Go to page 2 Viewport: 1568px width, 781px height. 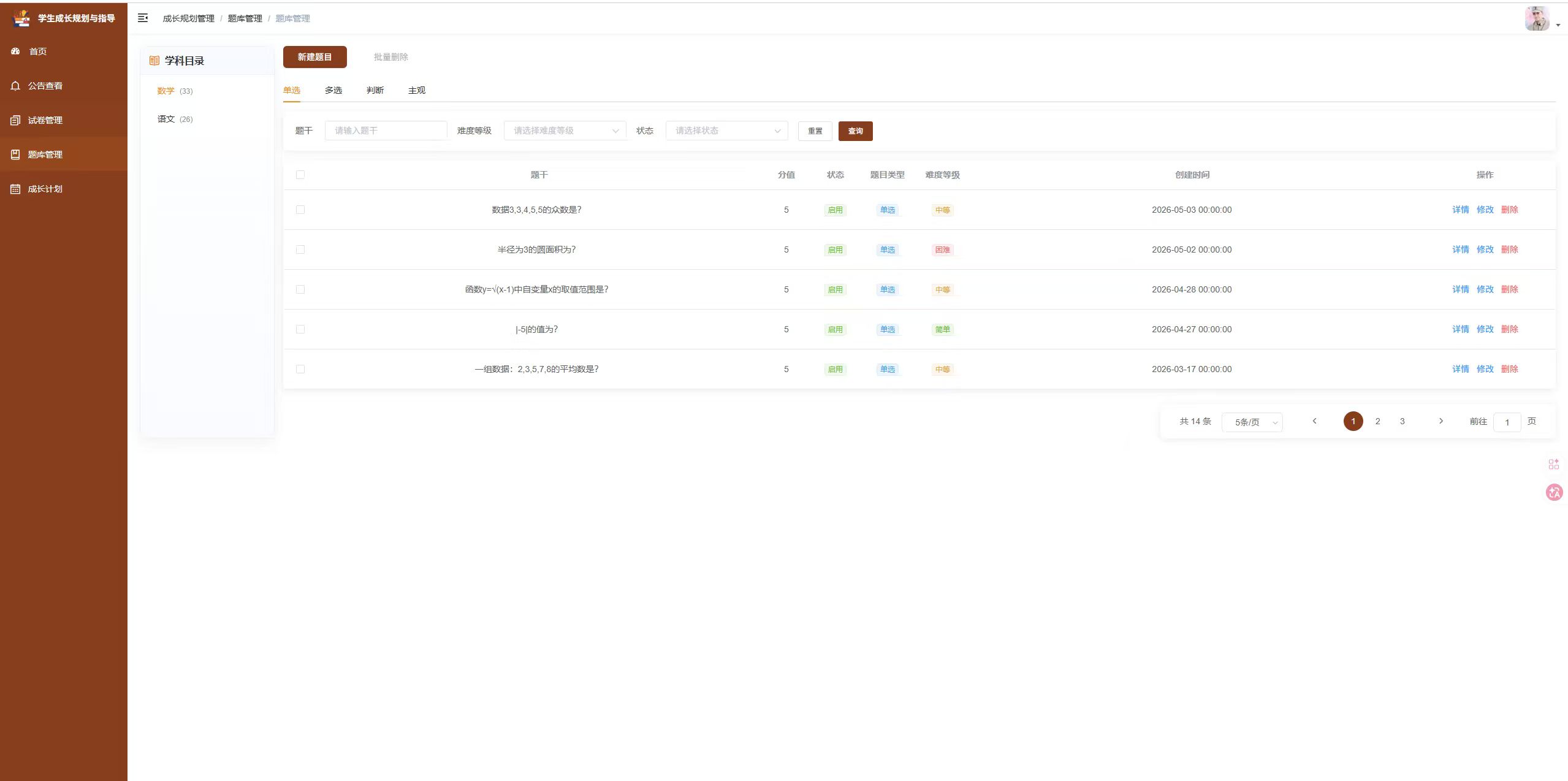click(1378, 421)
